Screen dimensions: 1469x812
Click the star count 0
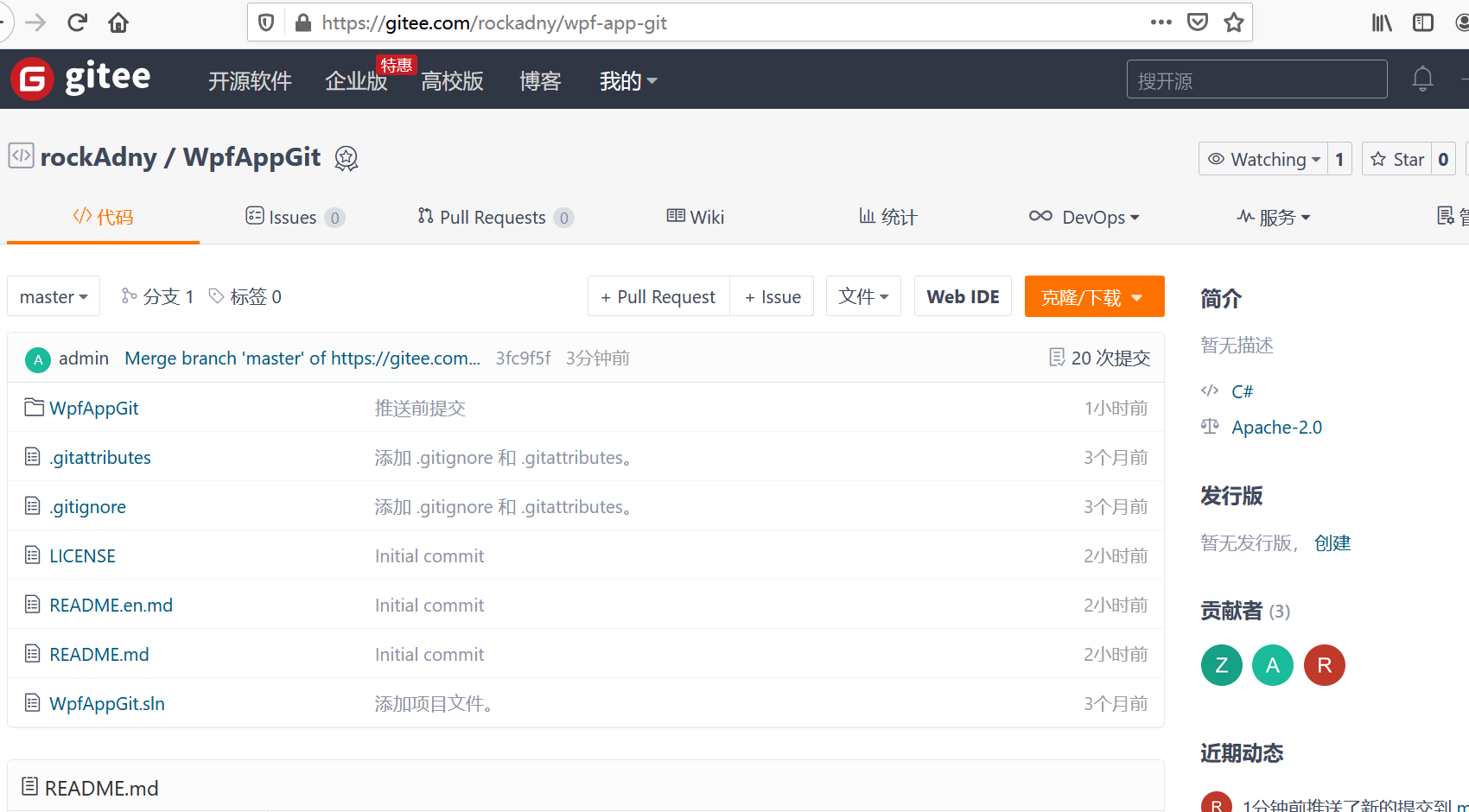pos(1443,159)
